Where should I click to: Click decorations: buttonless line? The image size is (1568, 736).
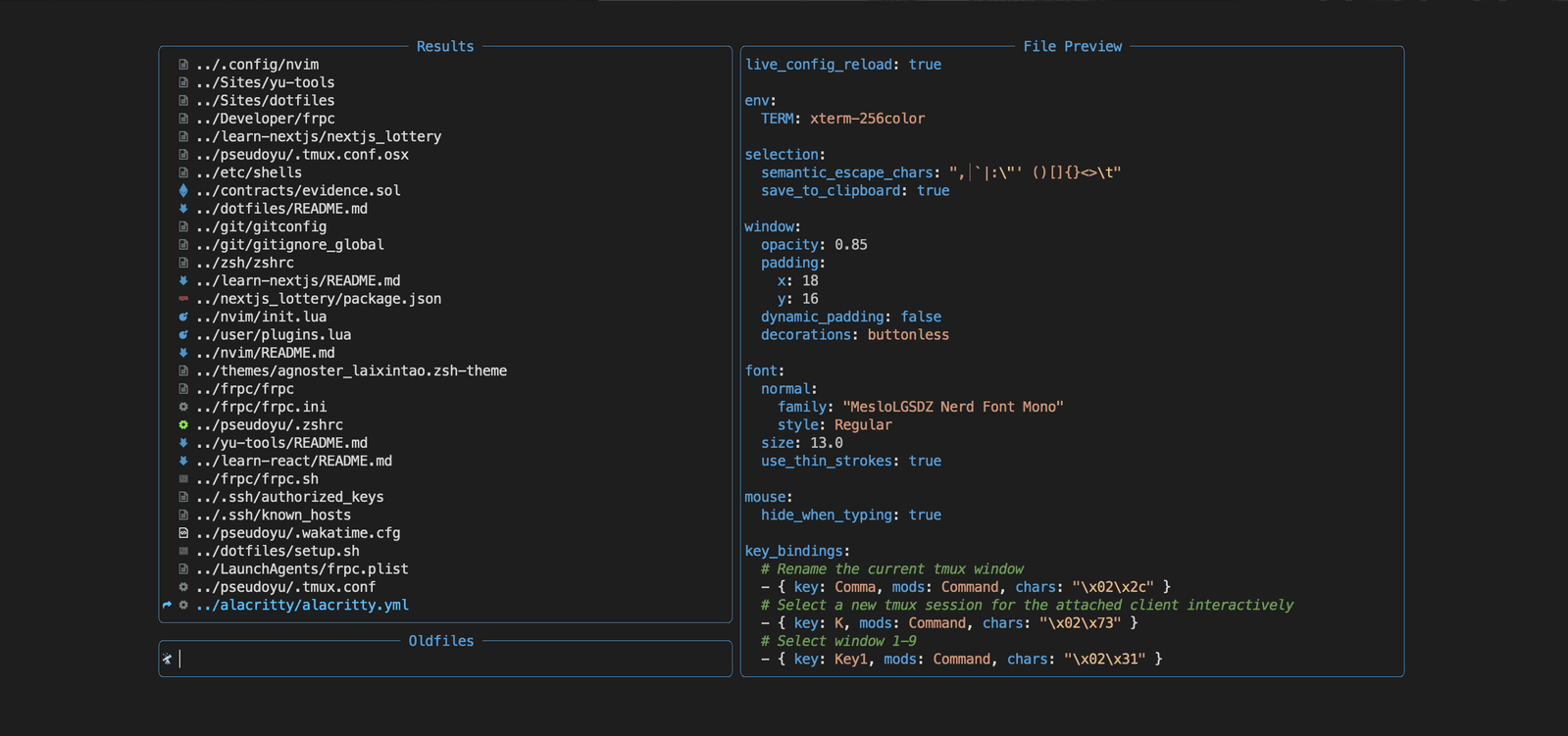click(x=855, y=335)
